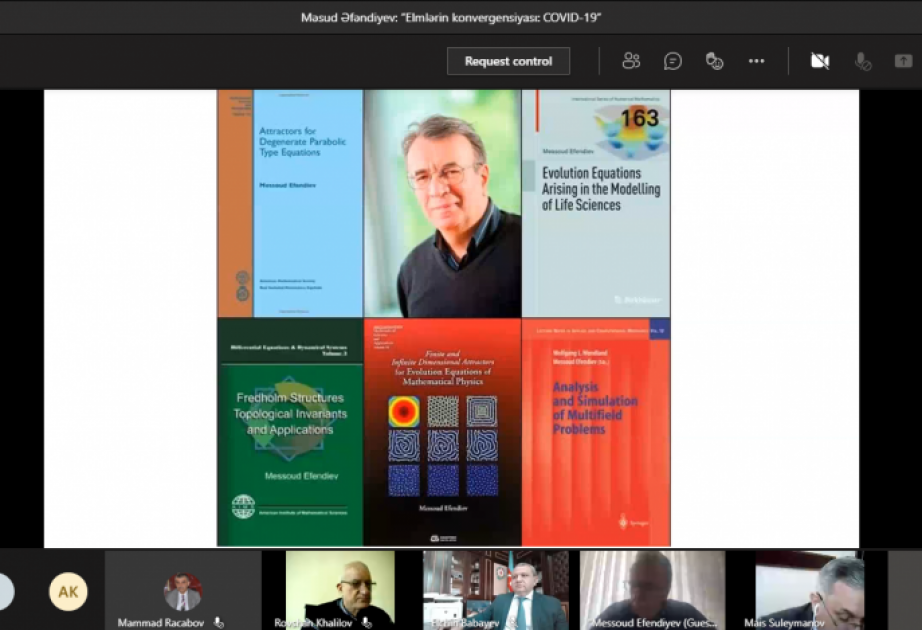922x630 pixels.
Task: Click Analysis and Simulation of Multifield cover
Action: tap(596, 432)
